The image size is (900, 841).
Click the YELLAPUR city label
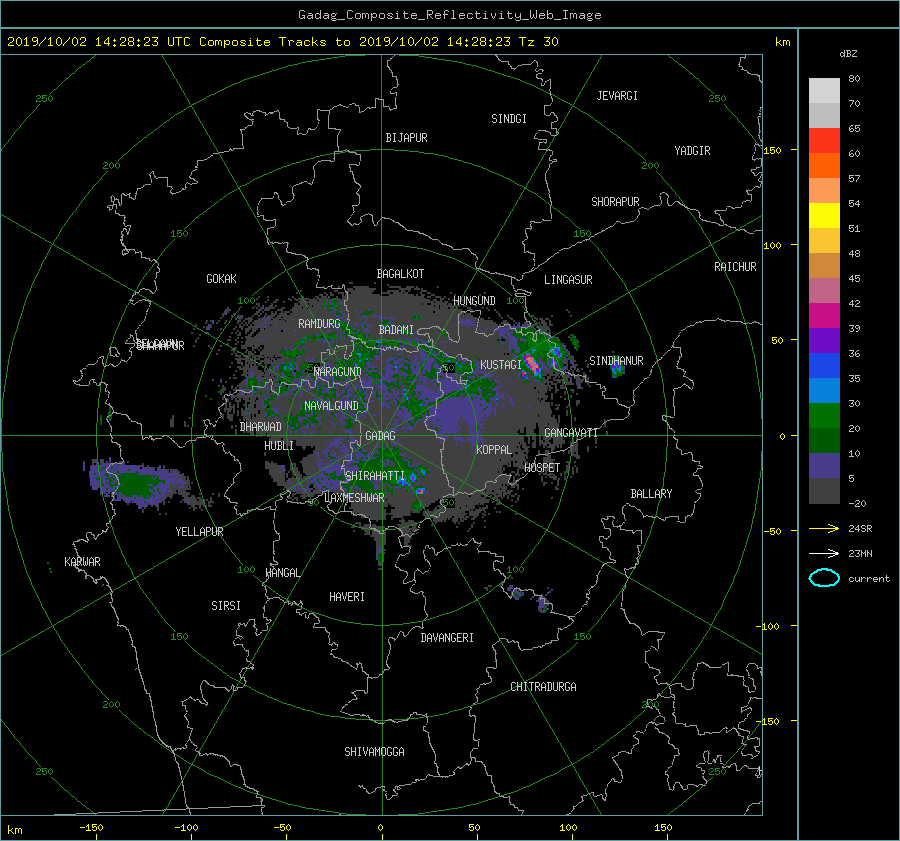coord(199,532)
